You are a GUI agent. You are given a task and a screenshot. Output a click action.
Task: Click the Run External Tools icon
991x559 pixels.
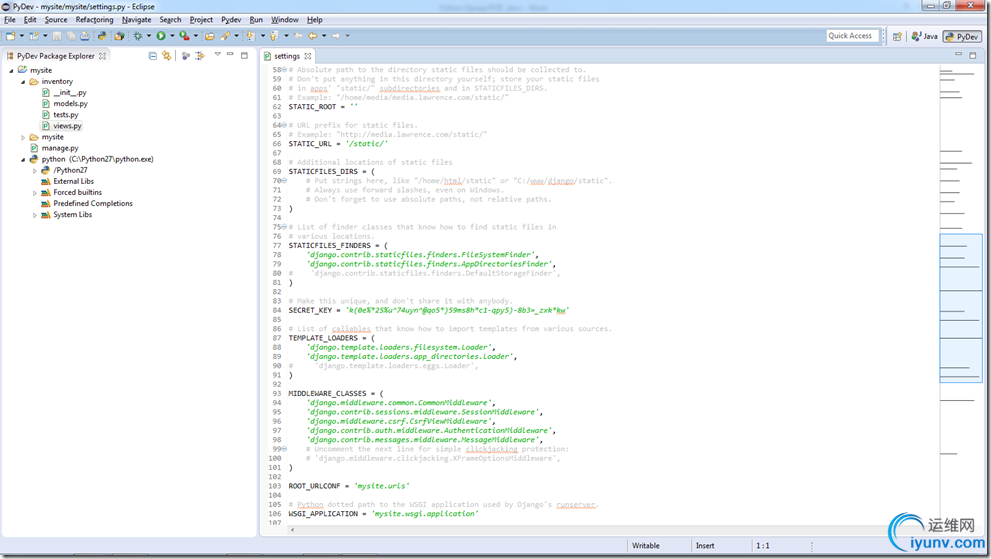(185, 36)
